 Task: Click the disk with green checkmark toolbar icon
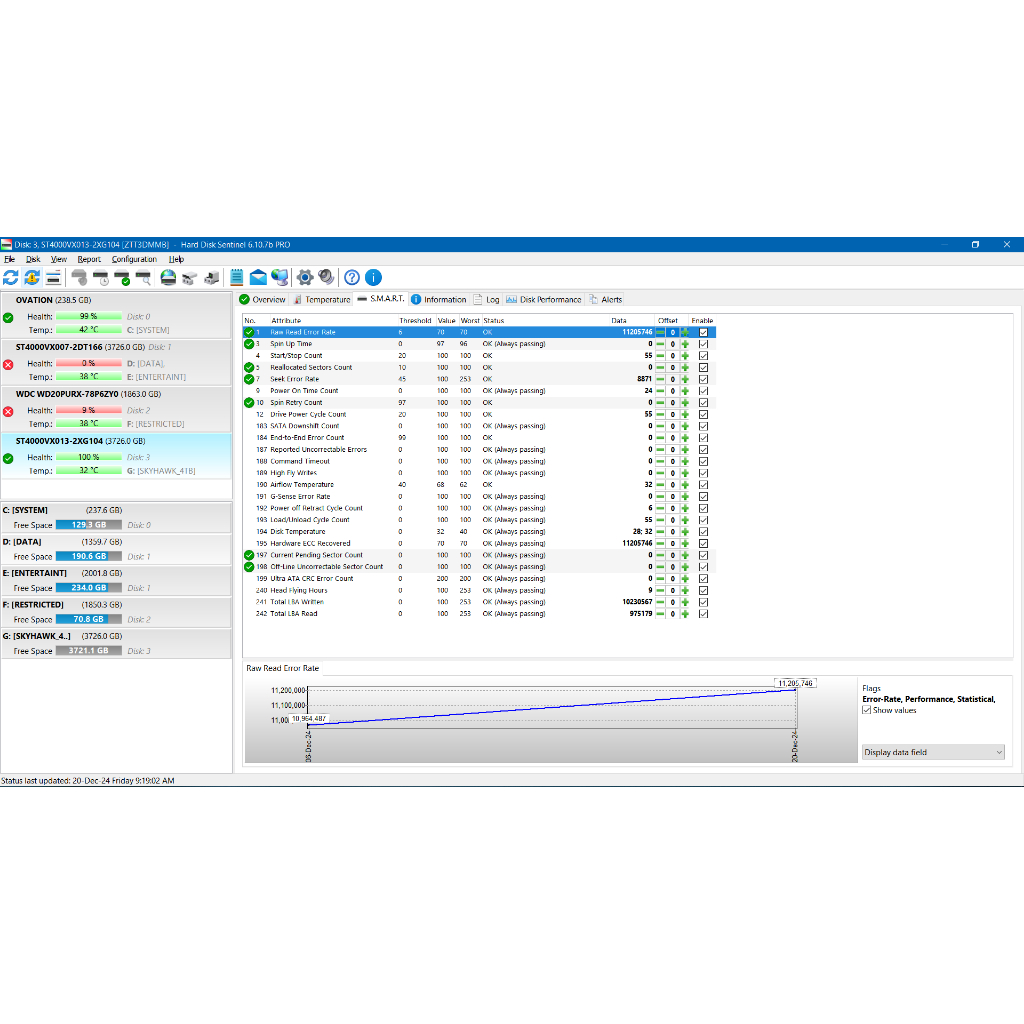122,278
